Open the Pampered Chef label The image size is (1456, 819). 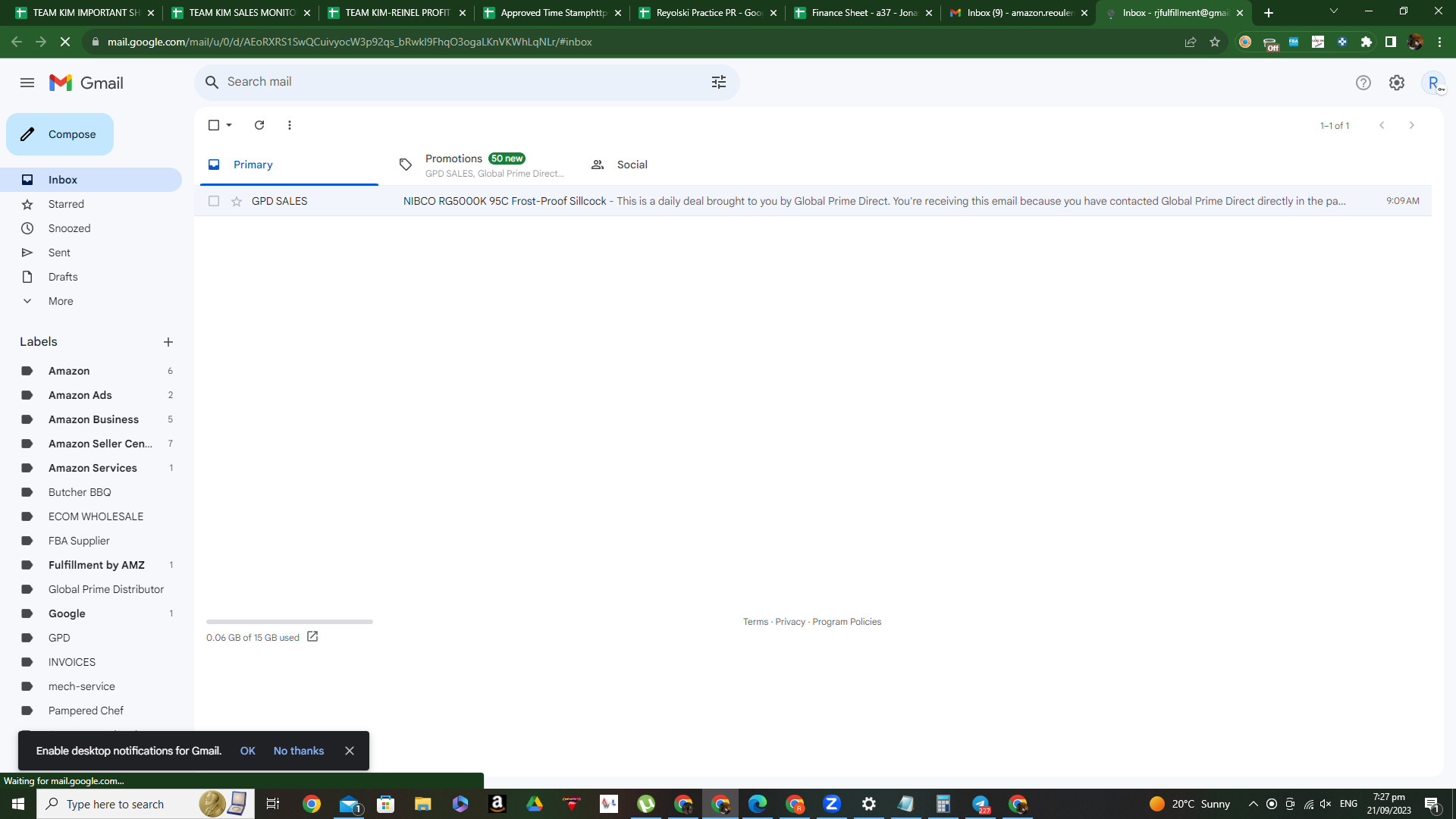tap(86, 711)
